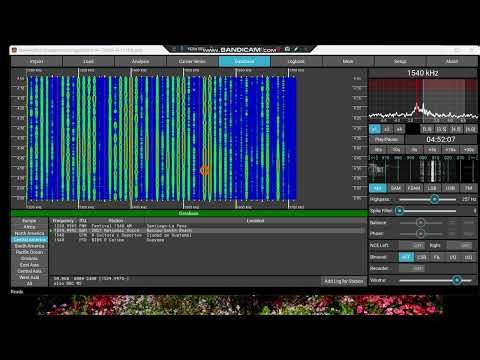Select the Guayama station row

[x=207, y=240]
